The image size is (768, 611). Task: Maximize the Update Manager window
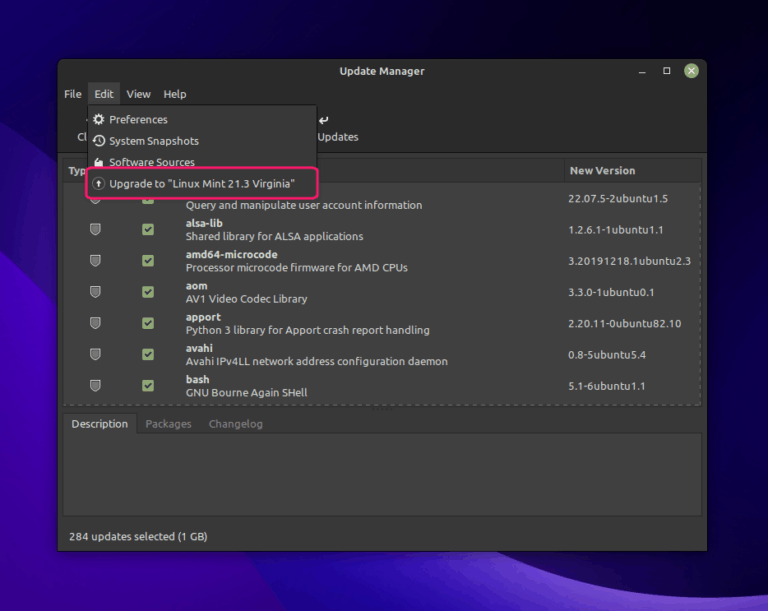pyautogui.click(x=667, y=71)
